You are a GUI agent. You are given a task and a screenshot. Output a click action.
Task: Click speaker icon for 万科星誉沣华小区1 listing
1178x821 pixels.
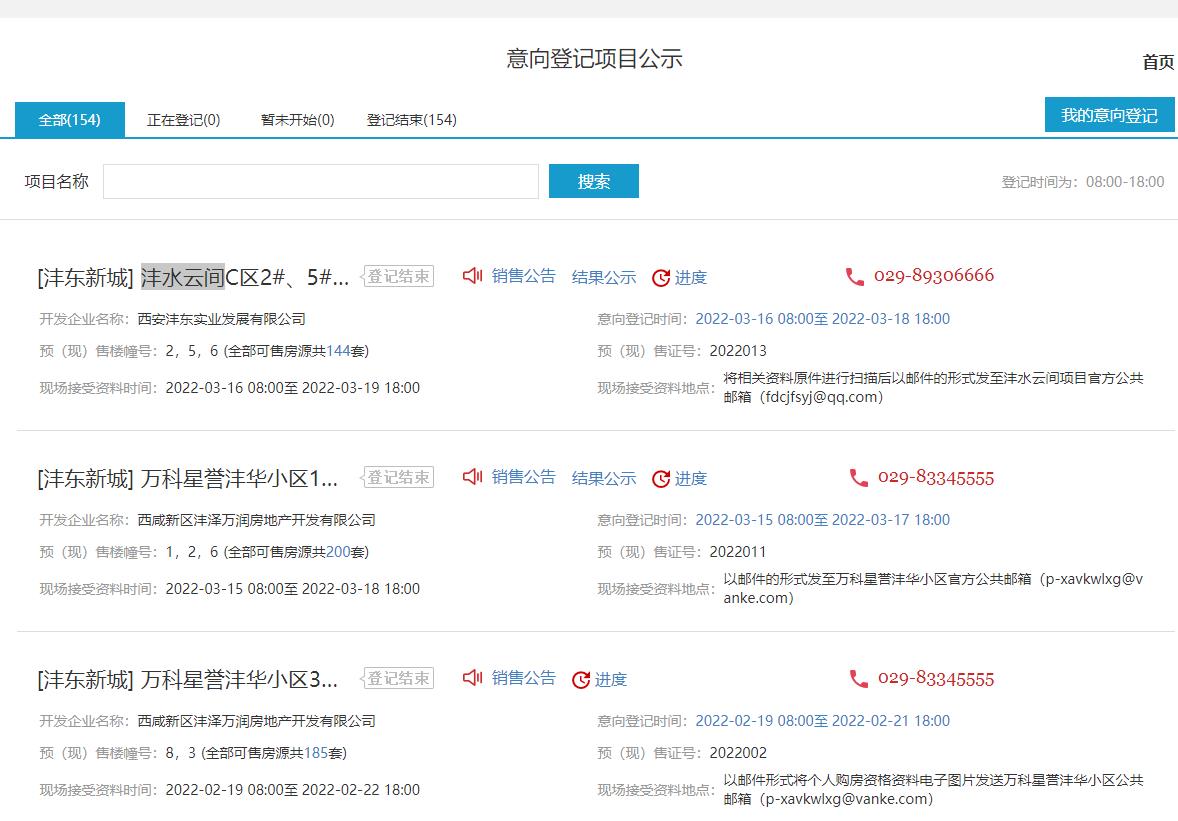473,477
